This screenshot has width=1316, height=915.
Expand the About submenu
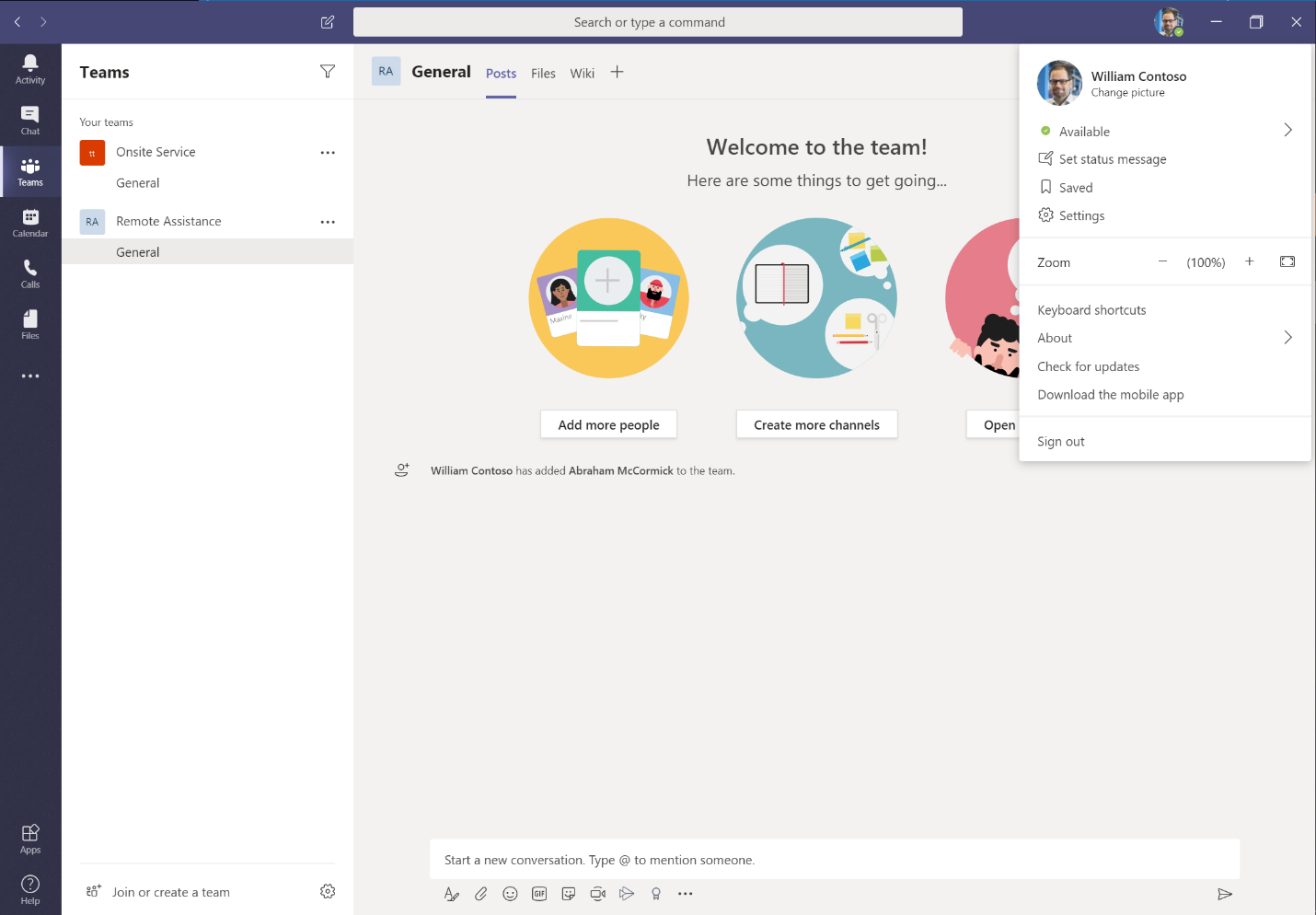(1287, 338)
